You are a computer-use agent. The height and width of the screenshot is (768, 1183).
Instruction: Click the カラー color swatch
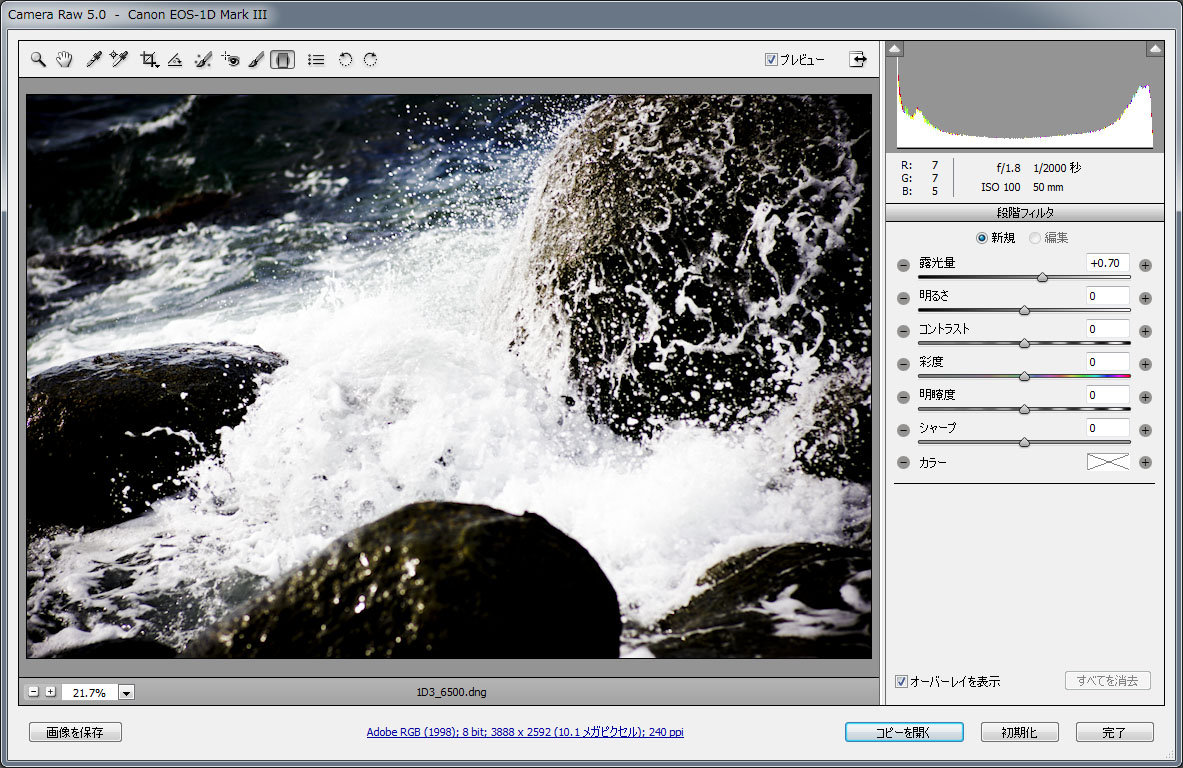[x=1108, y=462]
